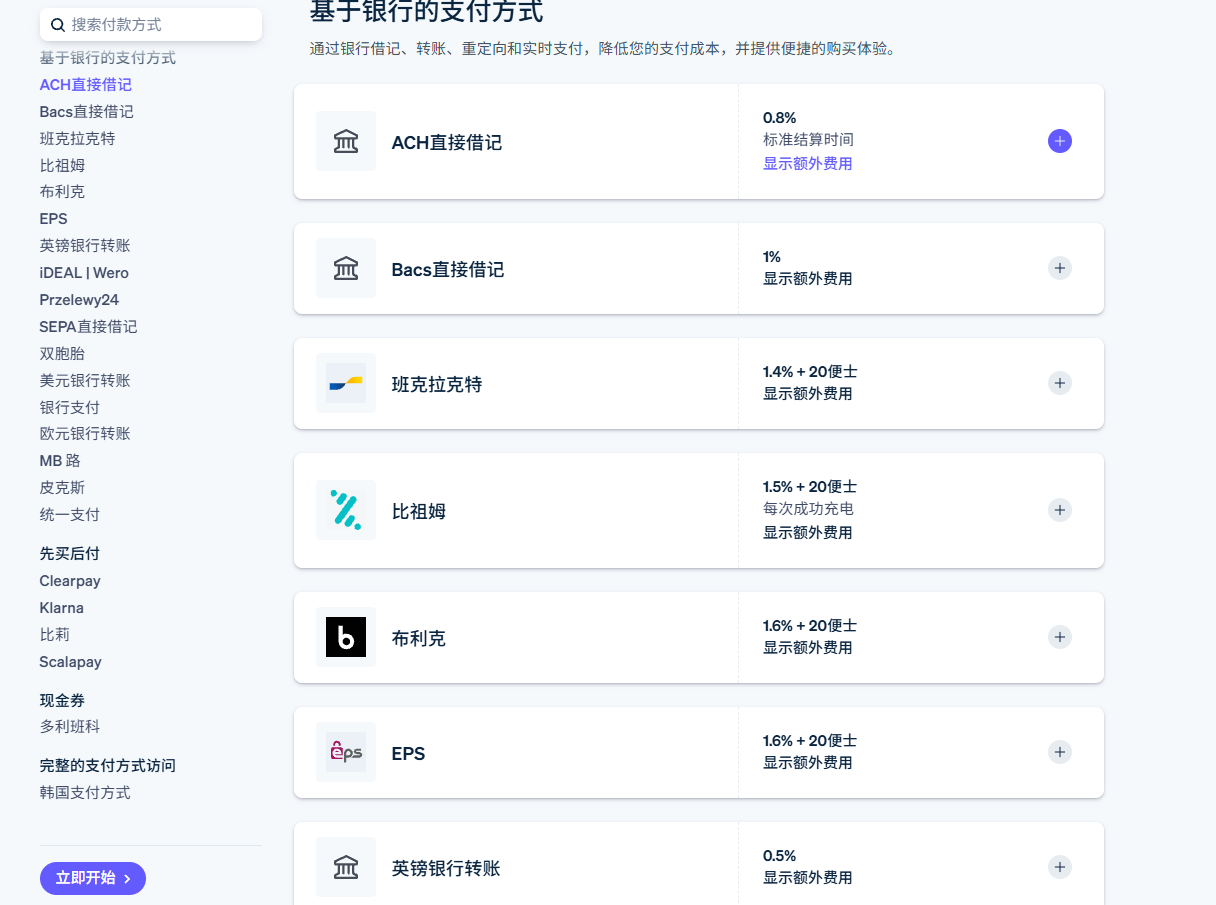
Task: Click the 英镑银行转账 card title
Action: pyautogui.click(x=446, y=869)
